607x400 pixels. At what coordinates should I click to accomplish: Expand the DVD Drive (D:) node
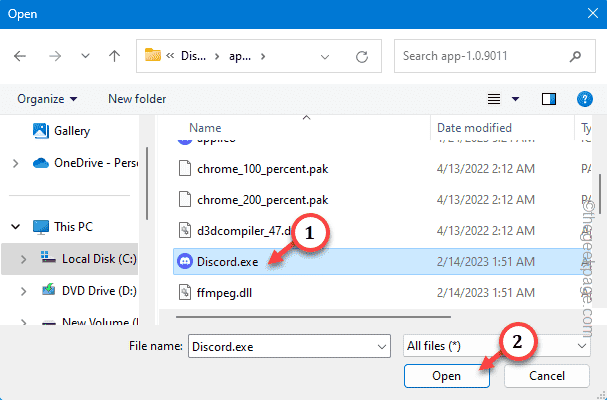pos(23,291)
